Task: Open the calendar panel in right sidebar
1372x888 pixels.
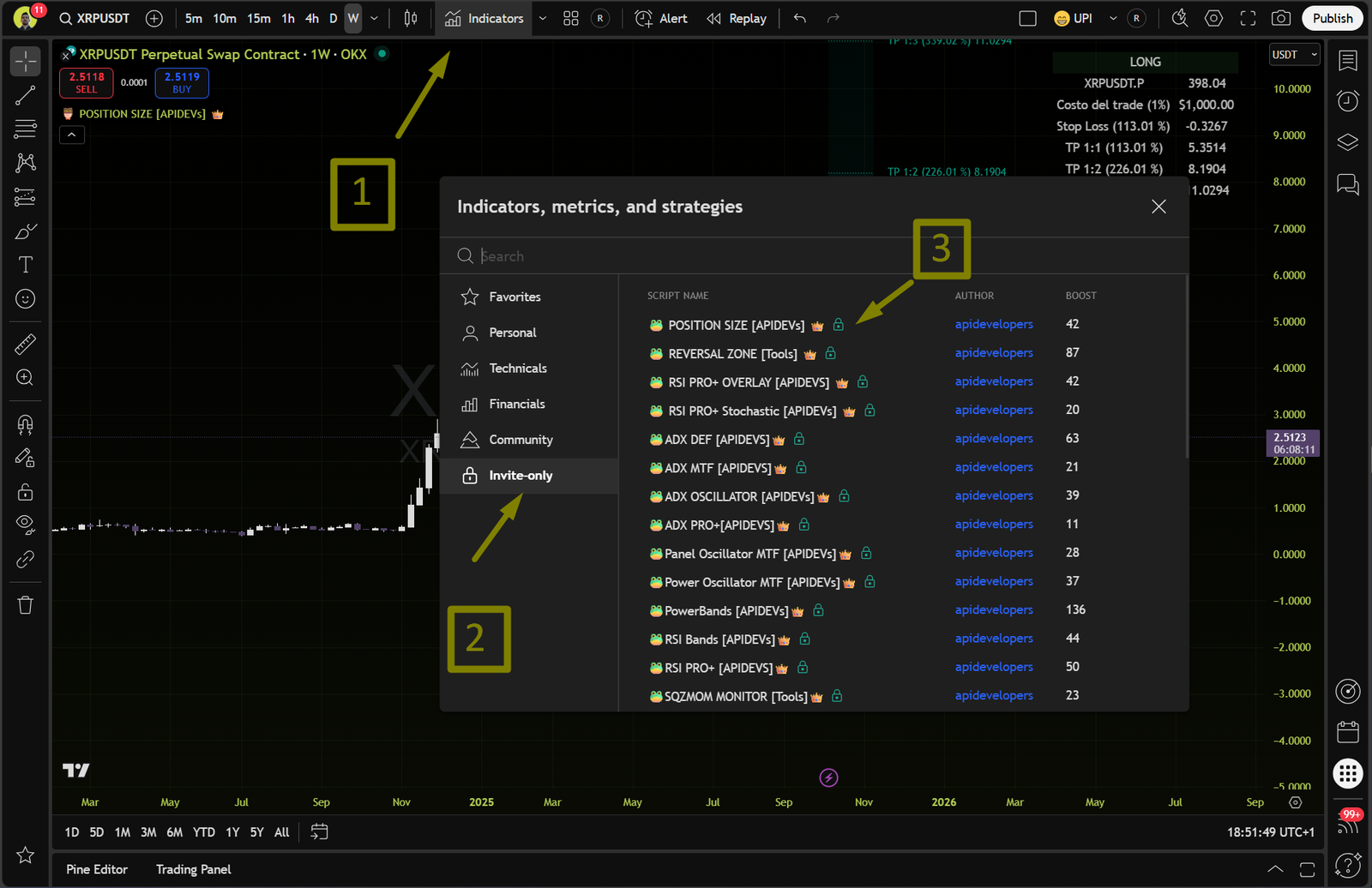Action: (1348, 732)
